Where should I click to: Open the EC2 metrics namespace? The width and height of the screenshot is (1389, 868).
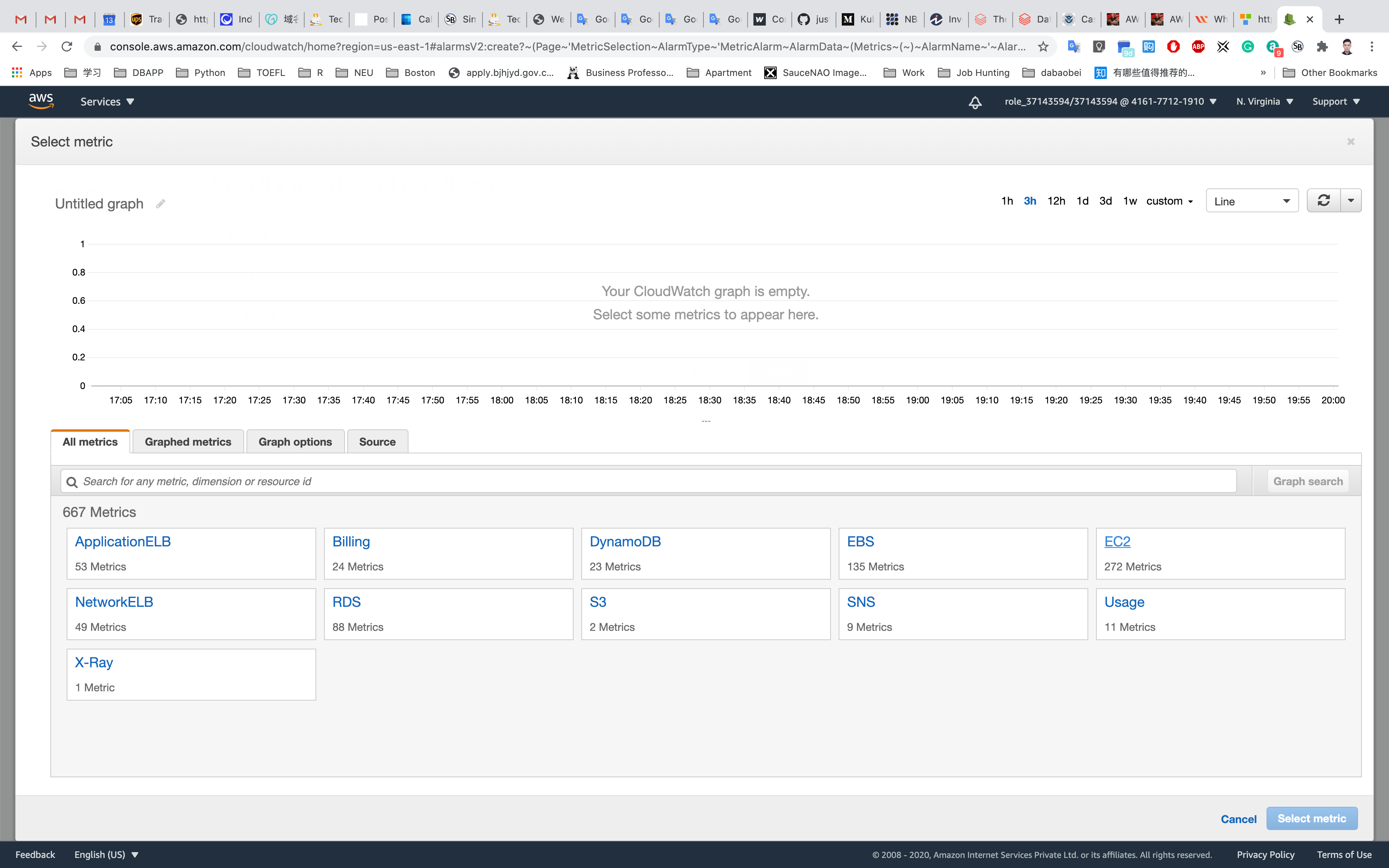pos(1117,541)
